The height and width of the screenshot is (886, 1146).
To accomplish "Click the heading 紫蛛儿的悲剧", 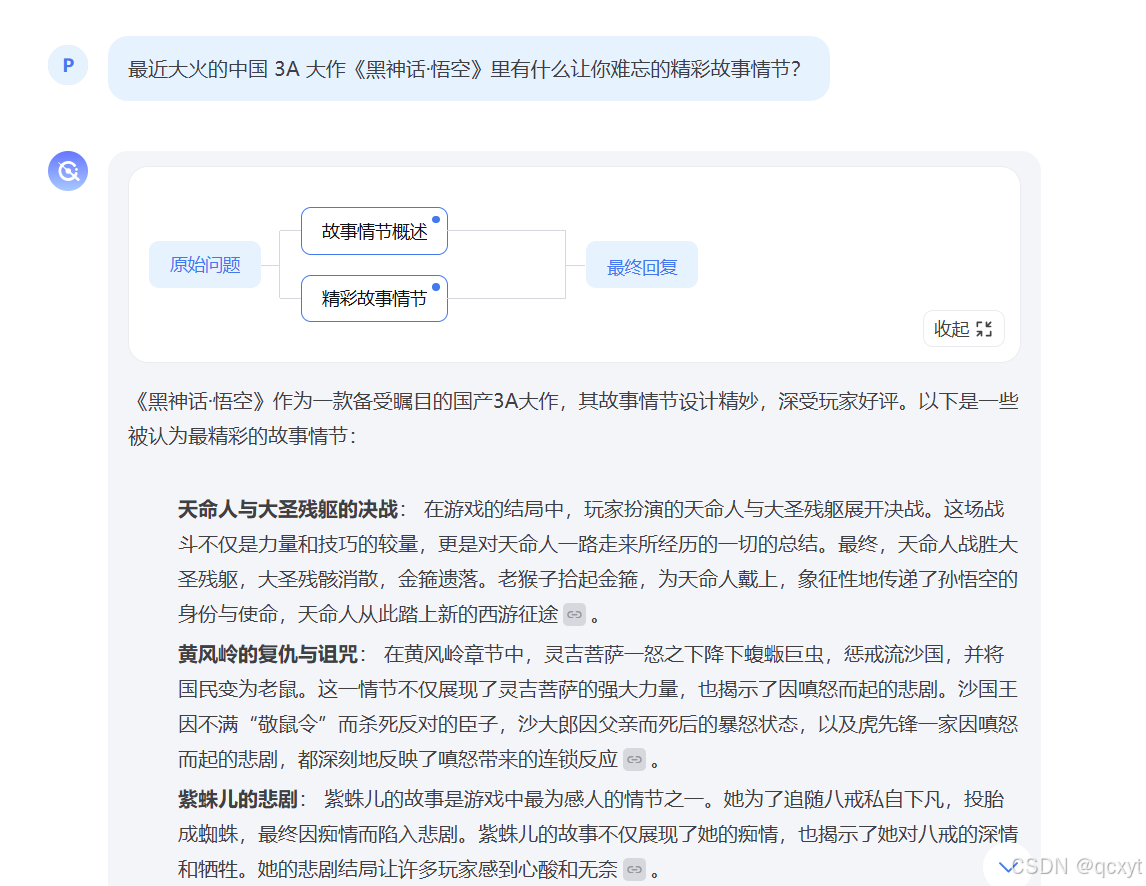I will coord(238,799).
